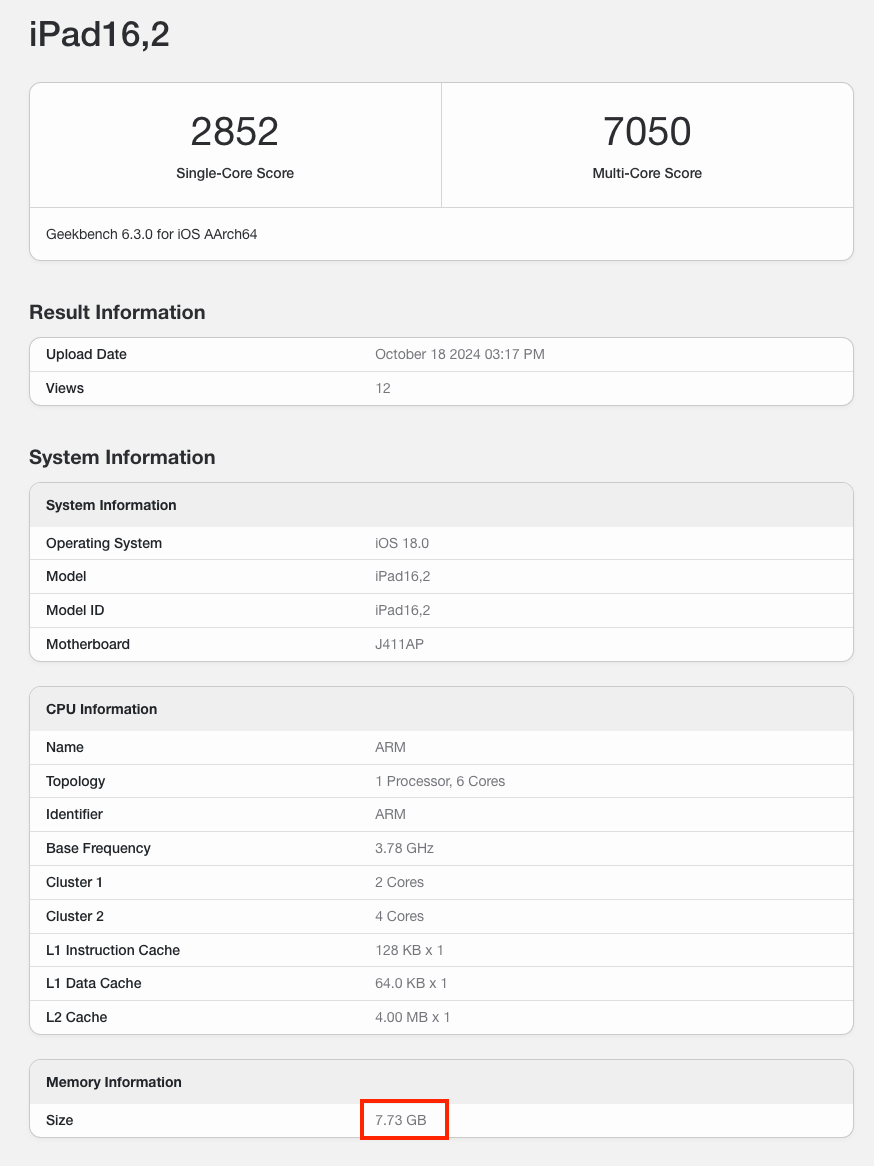Select the October 18 2024 03:17 PM value

(x=460, y=355)
